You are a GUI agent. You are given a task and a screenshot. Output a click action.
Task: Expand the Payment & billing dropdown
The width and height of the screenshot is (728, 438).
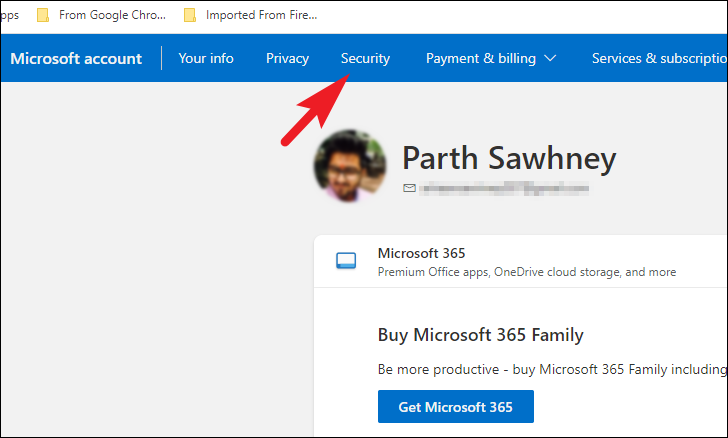[491, 59]
